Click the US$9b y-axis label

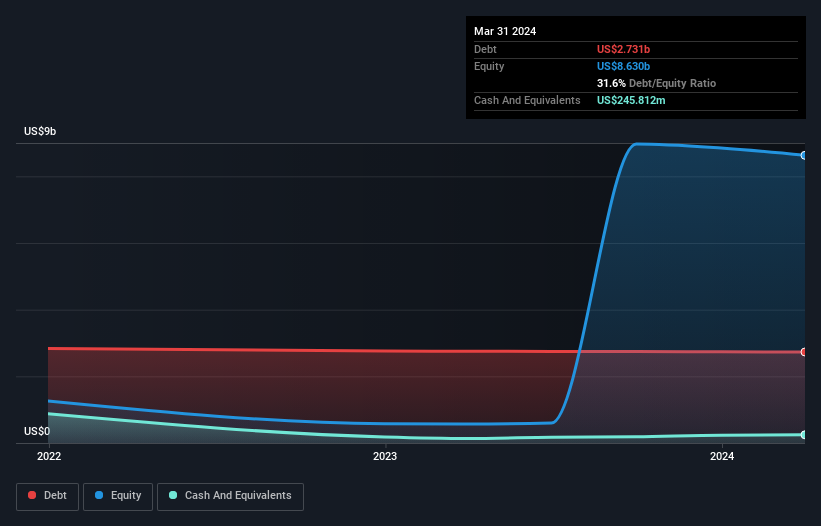point(40,131)
